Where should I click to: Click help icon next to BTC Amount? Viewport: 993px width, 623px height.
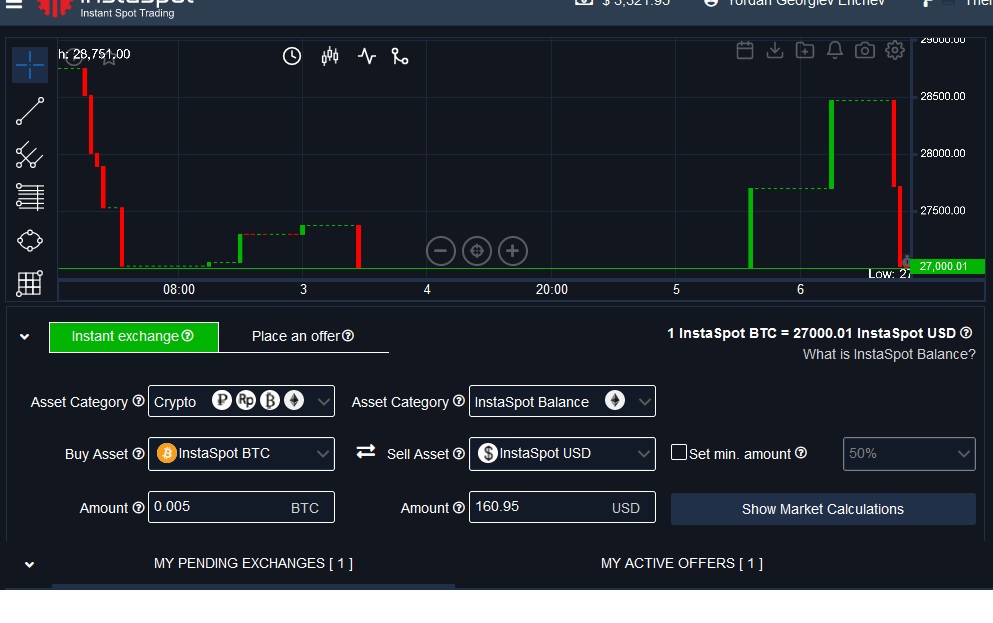click(138, 508)
